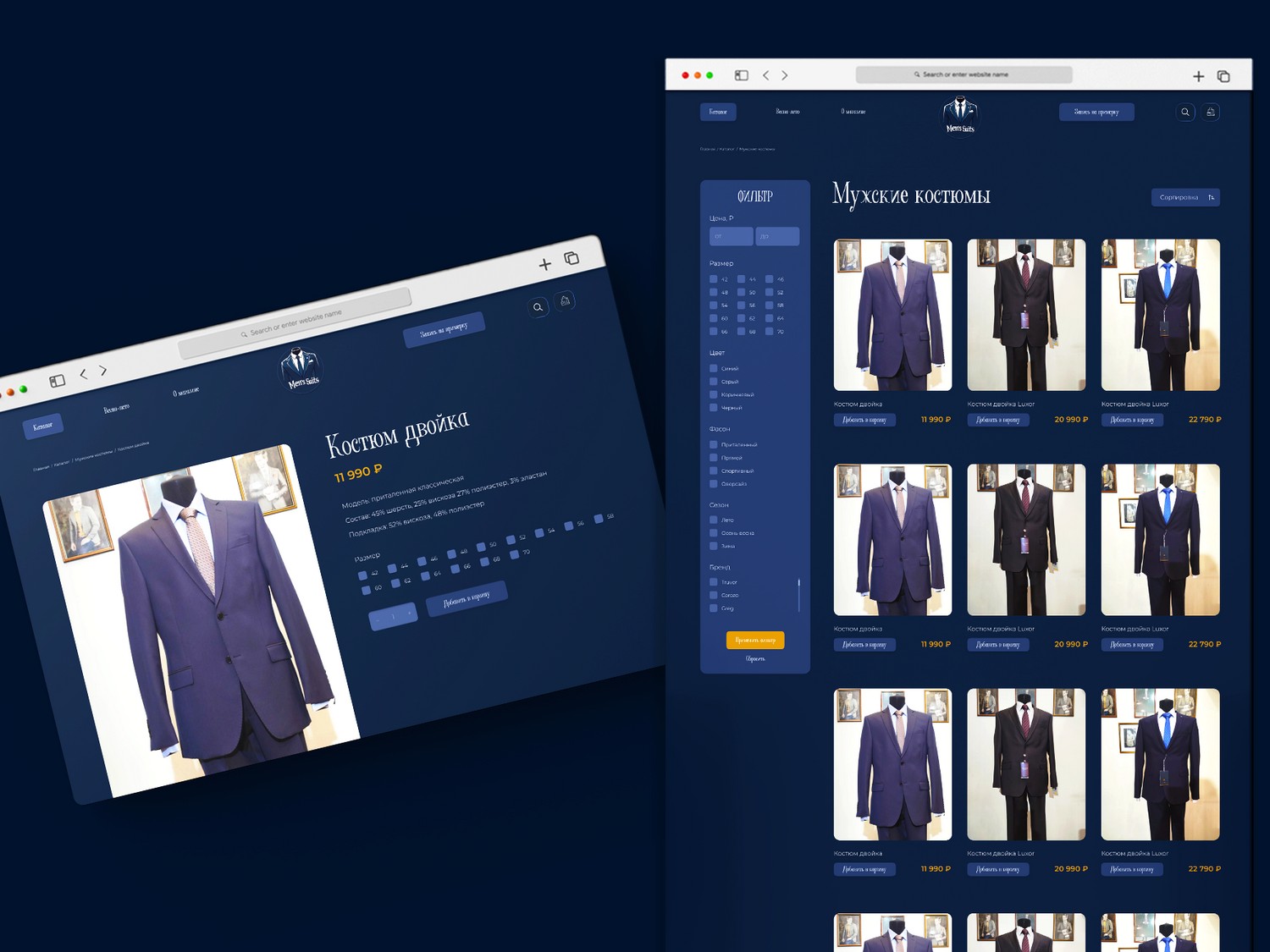Show tab overview icon in right browser
Viewport: 1270px width, 952px height.
click(x=1223, y=76)
